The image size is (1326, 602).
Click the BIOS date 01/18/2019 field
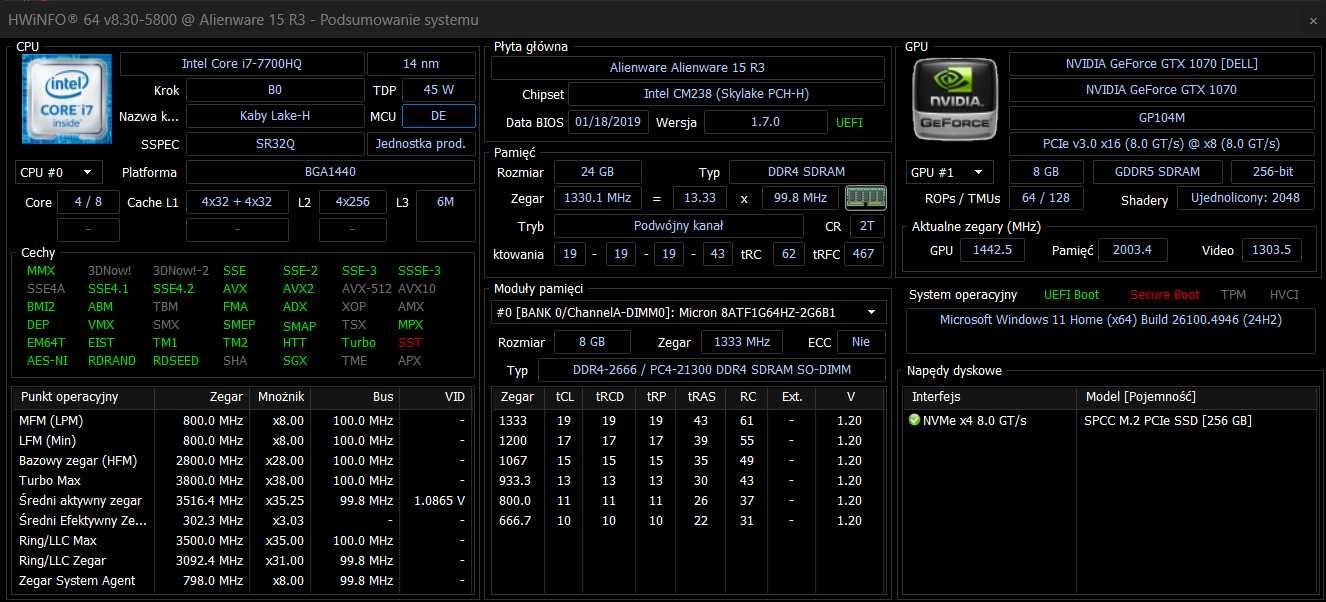(609, 122)
